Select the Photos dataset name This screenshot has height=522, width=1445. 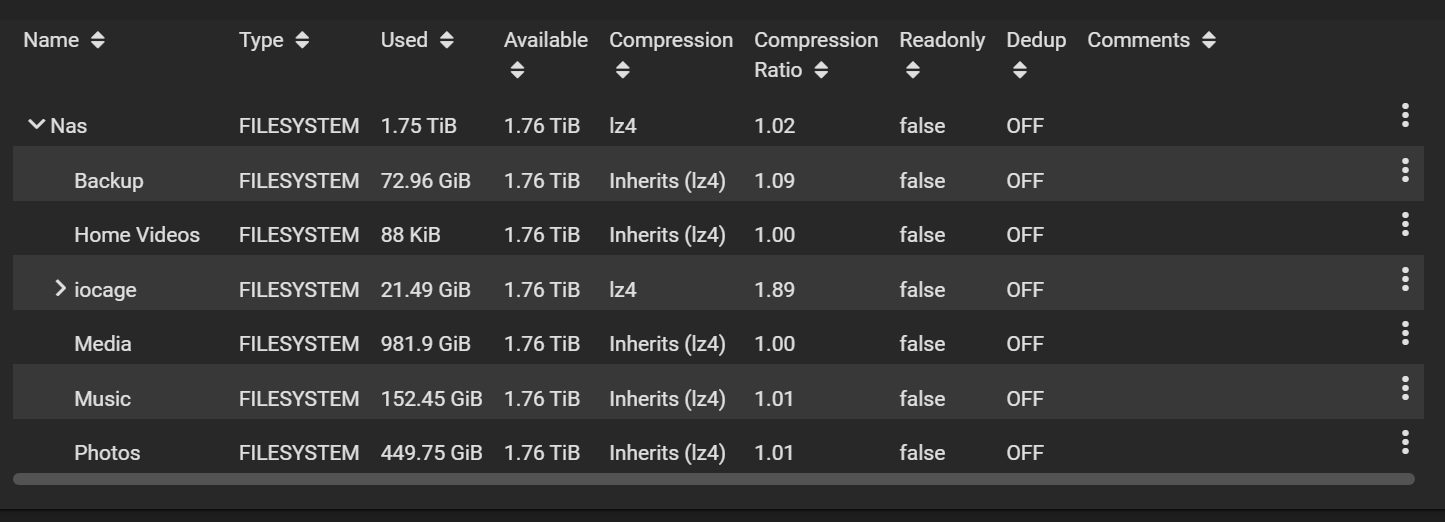click(107, 453)
